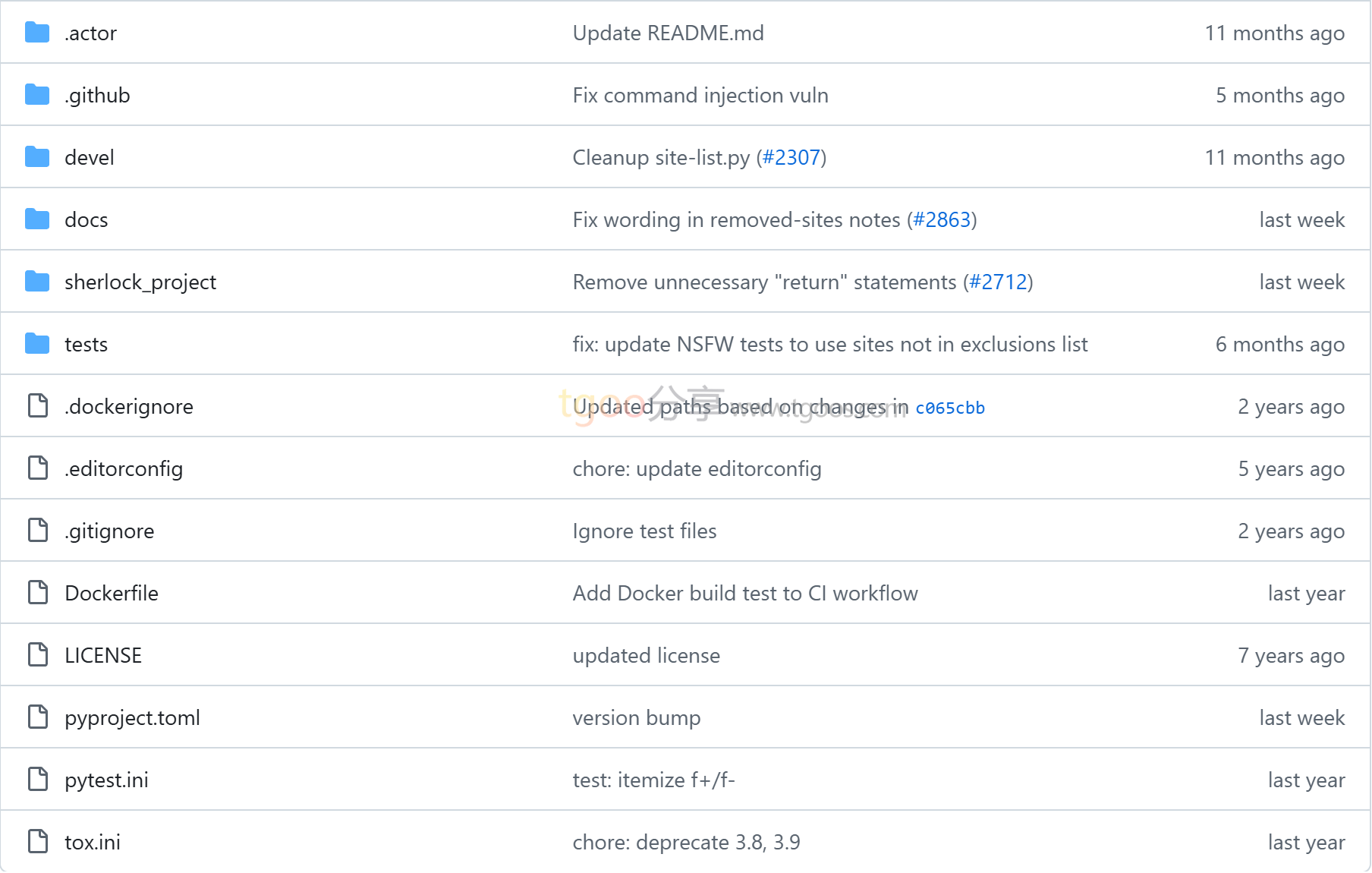Open the #2307 pull request link
The image size is (1372, 873).
click(x=791, y=157)
